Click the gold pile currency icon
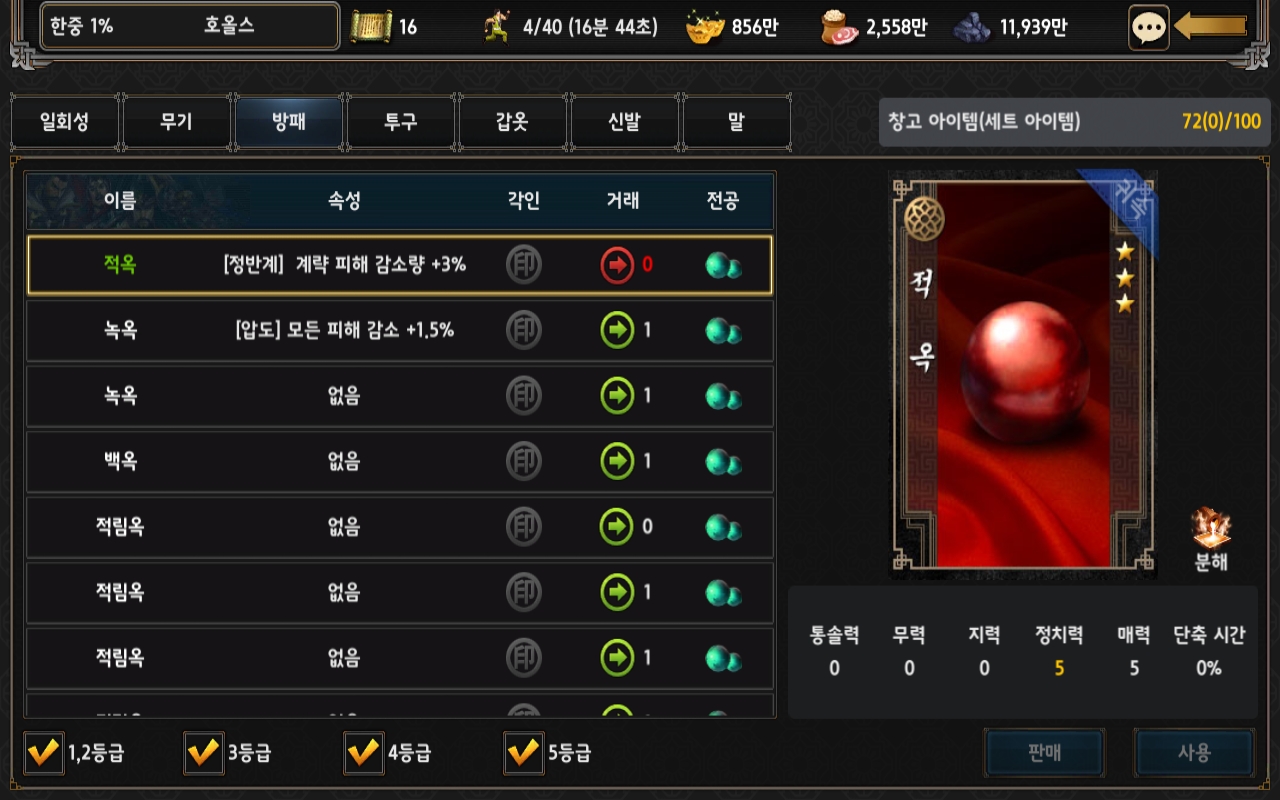Screen dimensions: 1280x800 pos(704,27)
